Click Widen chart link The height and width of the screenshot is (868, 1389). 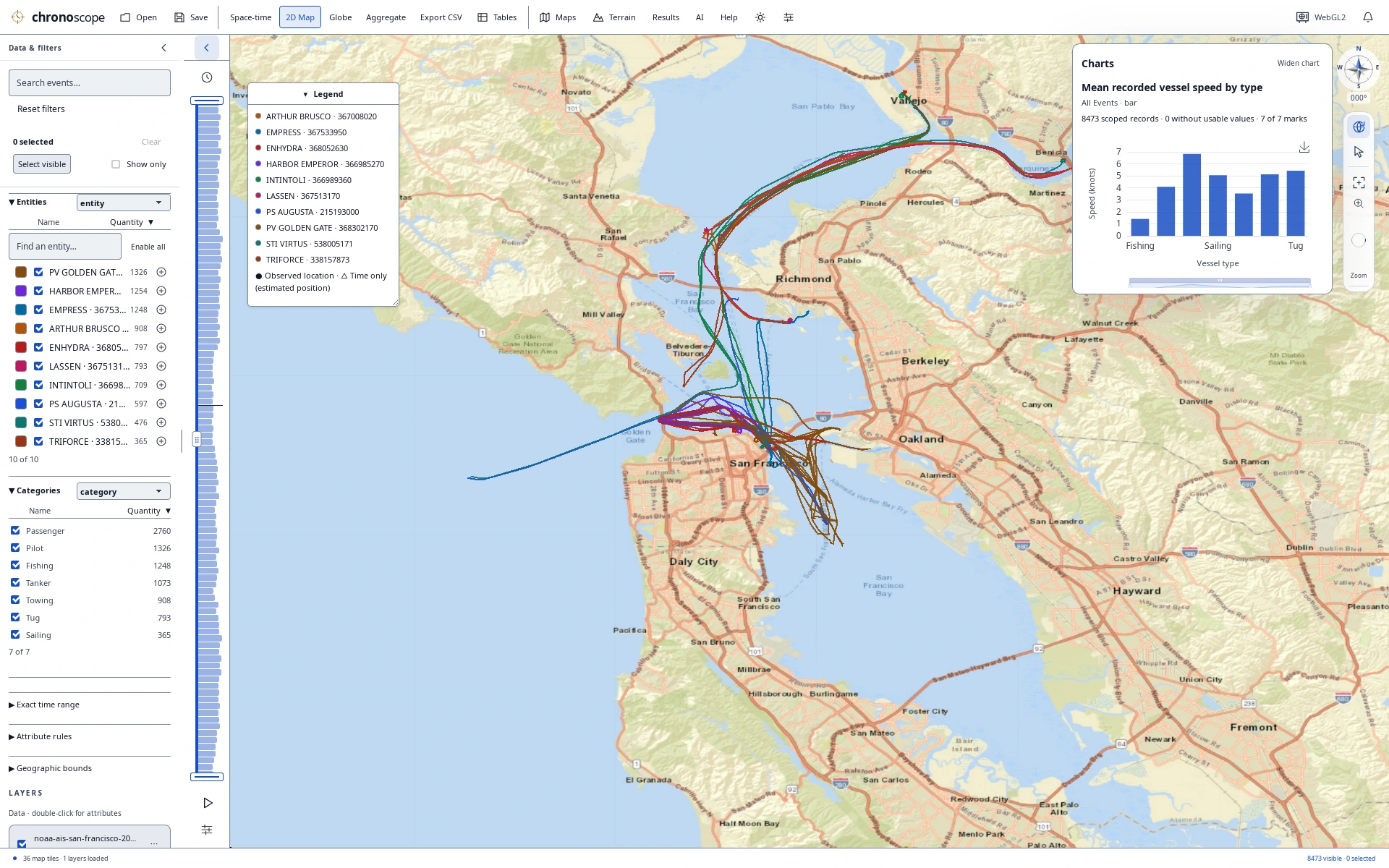click(1298, 64)
